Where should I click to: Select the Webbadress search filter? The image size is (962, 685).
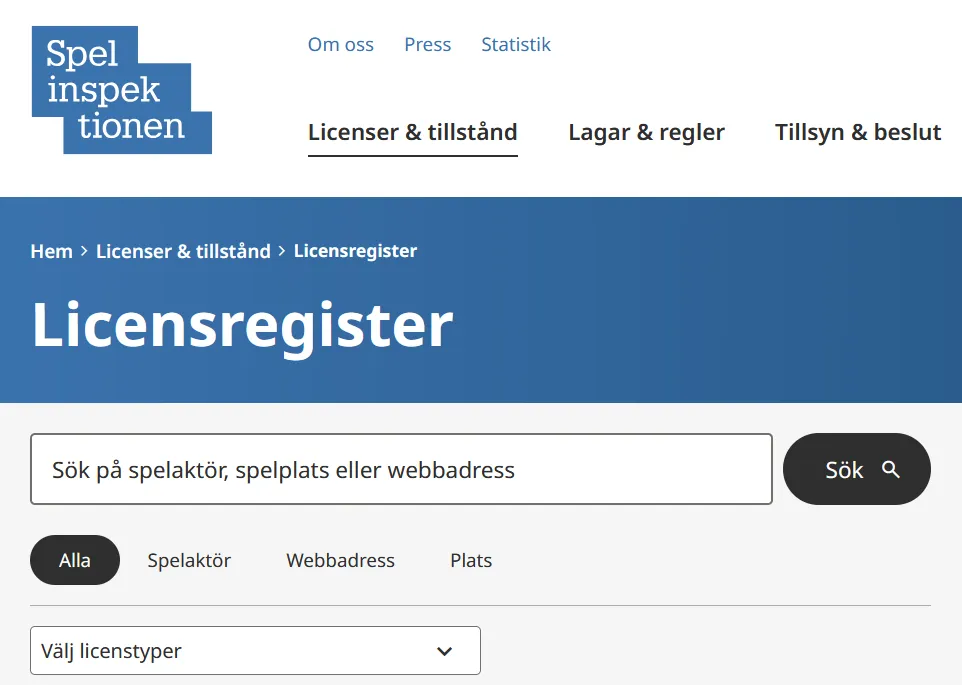[340, 560]
